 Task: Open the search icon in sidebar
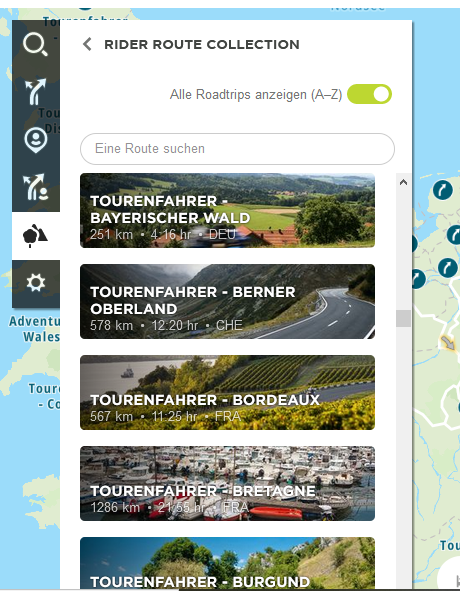coord(35,44)
